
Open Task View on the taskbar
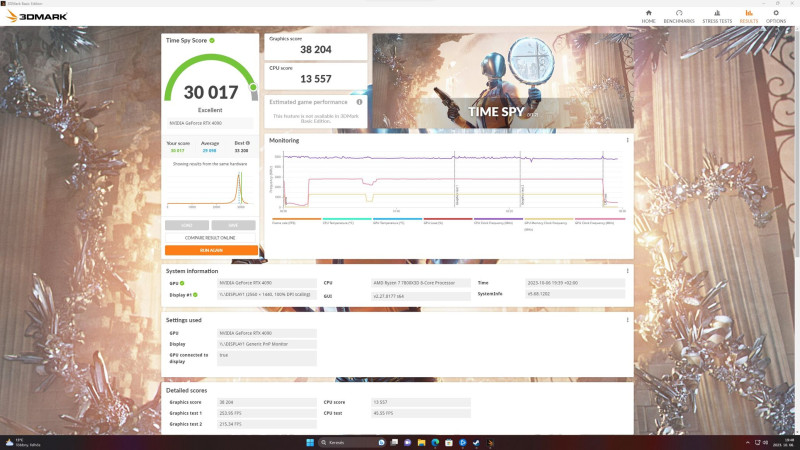tap(394, 442)
